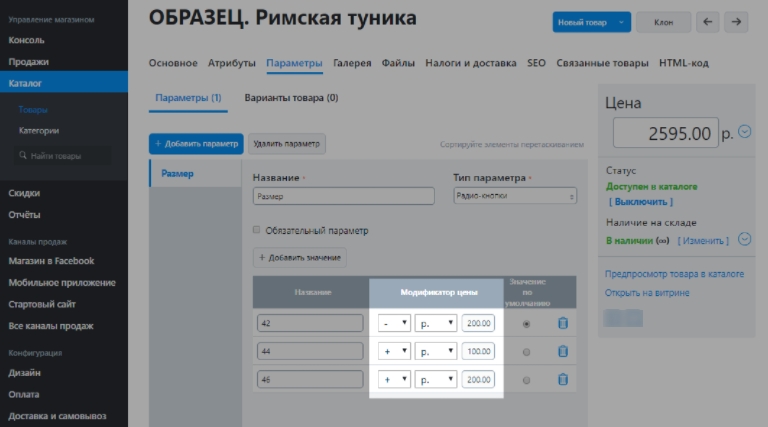Viewport: 768px width, 427px height.
Task: Click Клон button
Action: coord(664,22)
